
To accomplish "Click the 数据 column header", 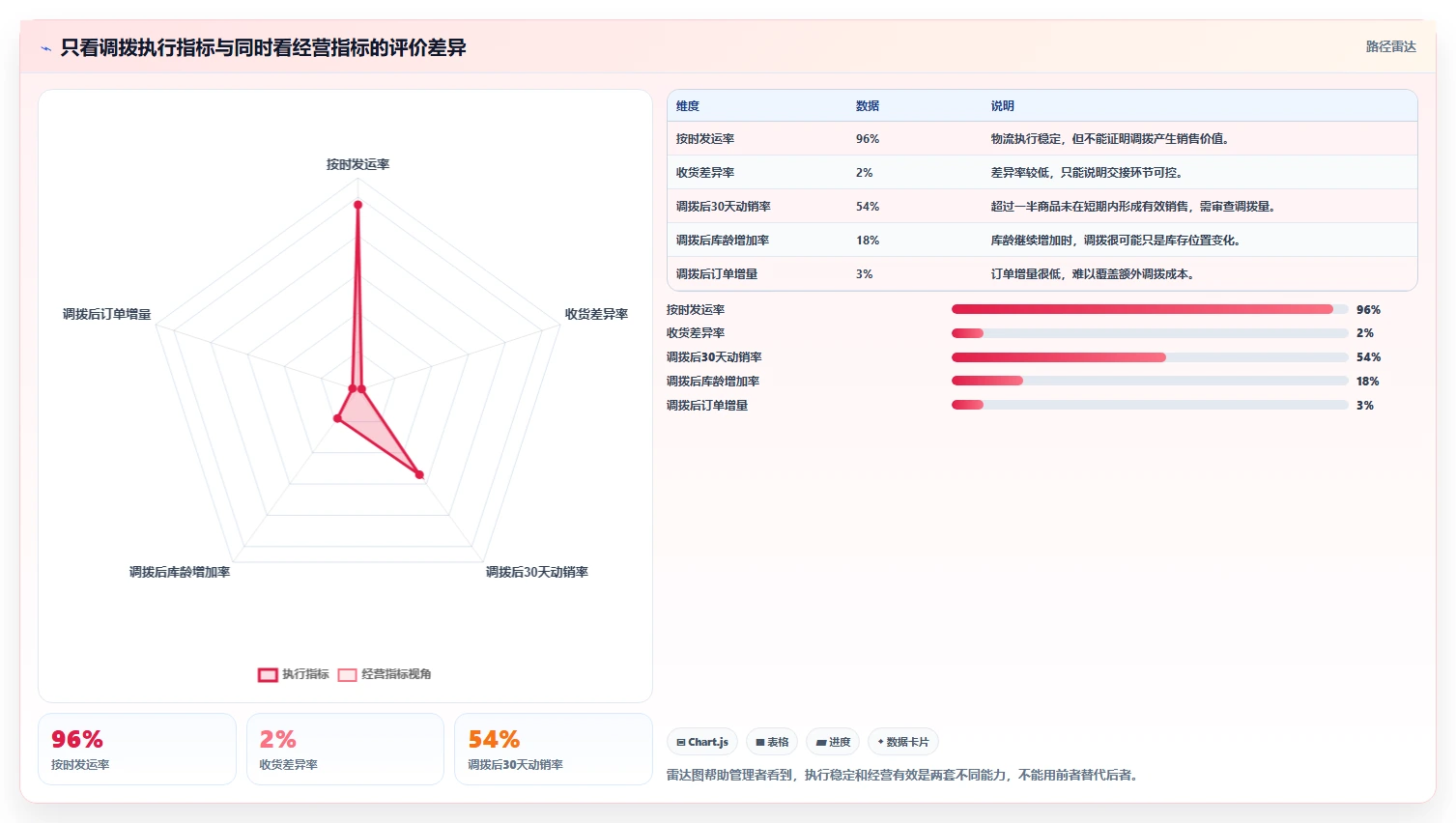I will click(x=868, y=106).
